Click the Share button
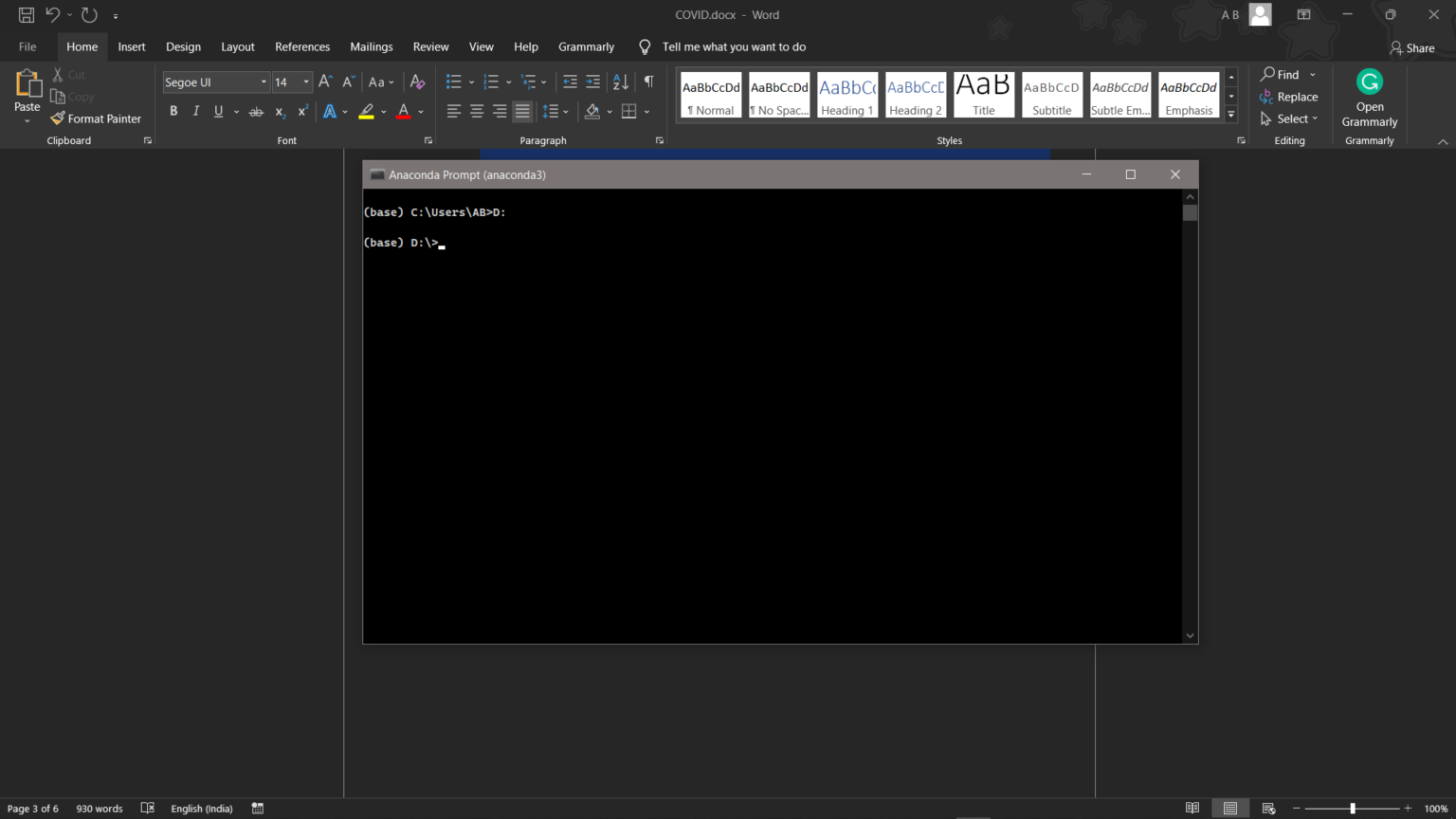This screenshot has height=819, width=1456. click(1412, 47)
